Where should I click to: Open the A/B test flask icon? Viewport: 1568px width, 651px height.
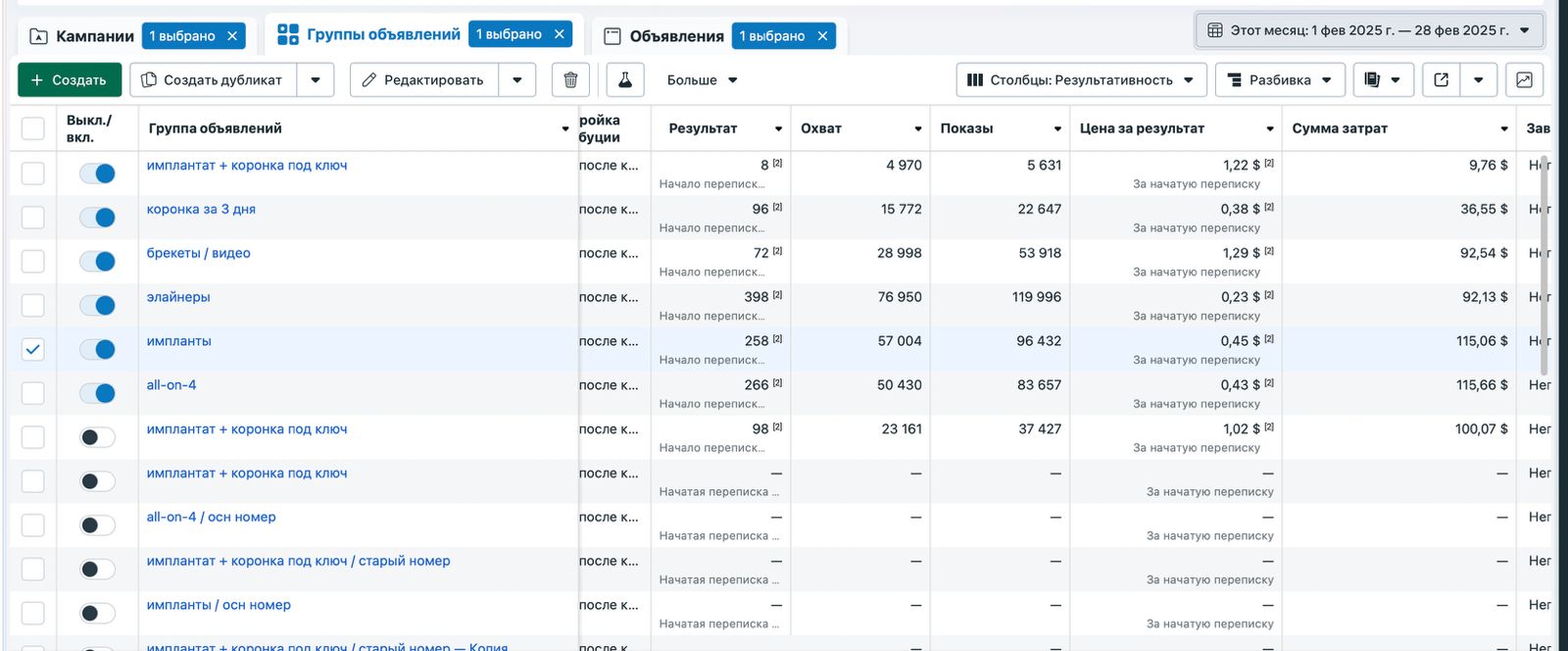(x=624, y=80)
